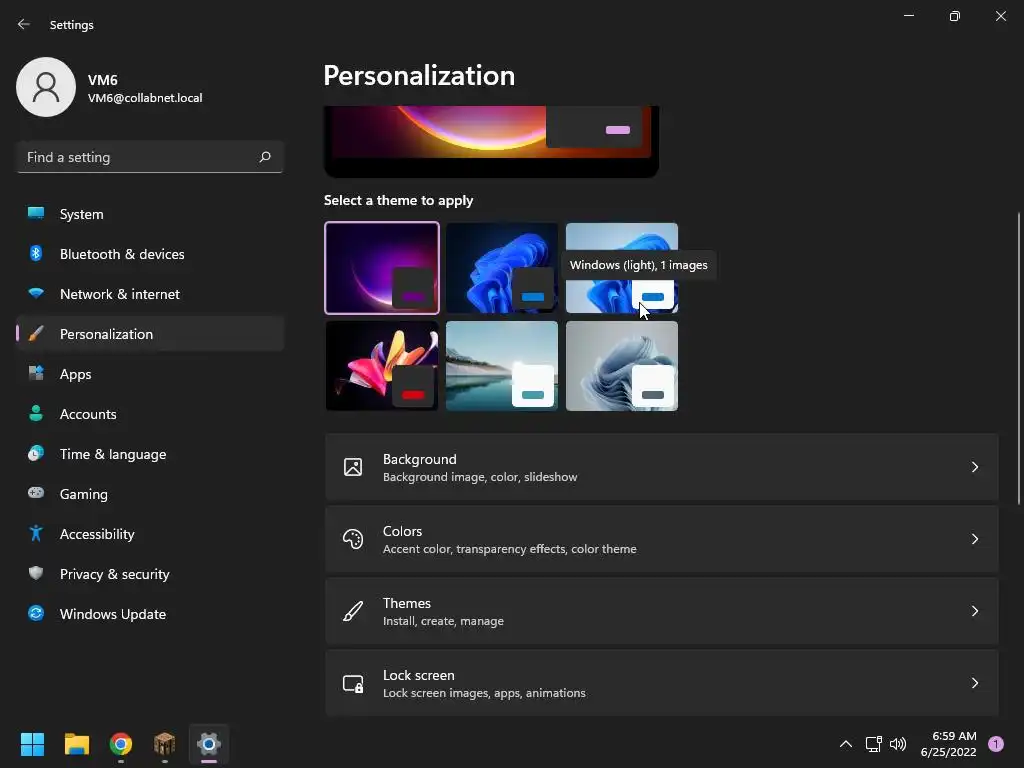Viewport: 1024px width, 768px height.
Task: Select Accounts in the sidebar
Action: point(150,414)
